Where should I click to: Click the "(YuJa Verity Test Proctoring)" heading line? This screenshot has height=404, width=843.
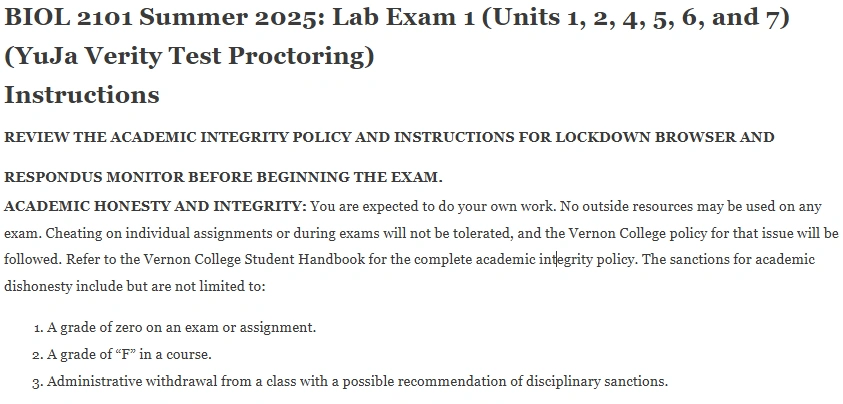tap(189, 56)
